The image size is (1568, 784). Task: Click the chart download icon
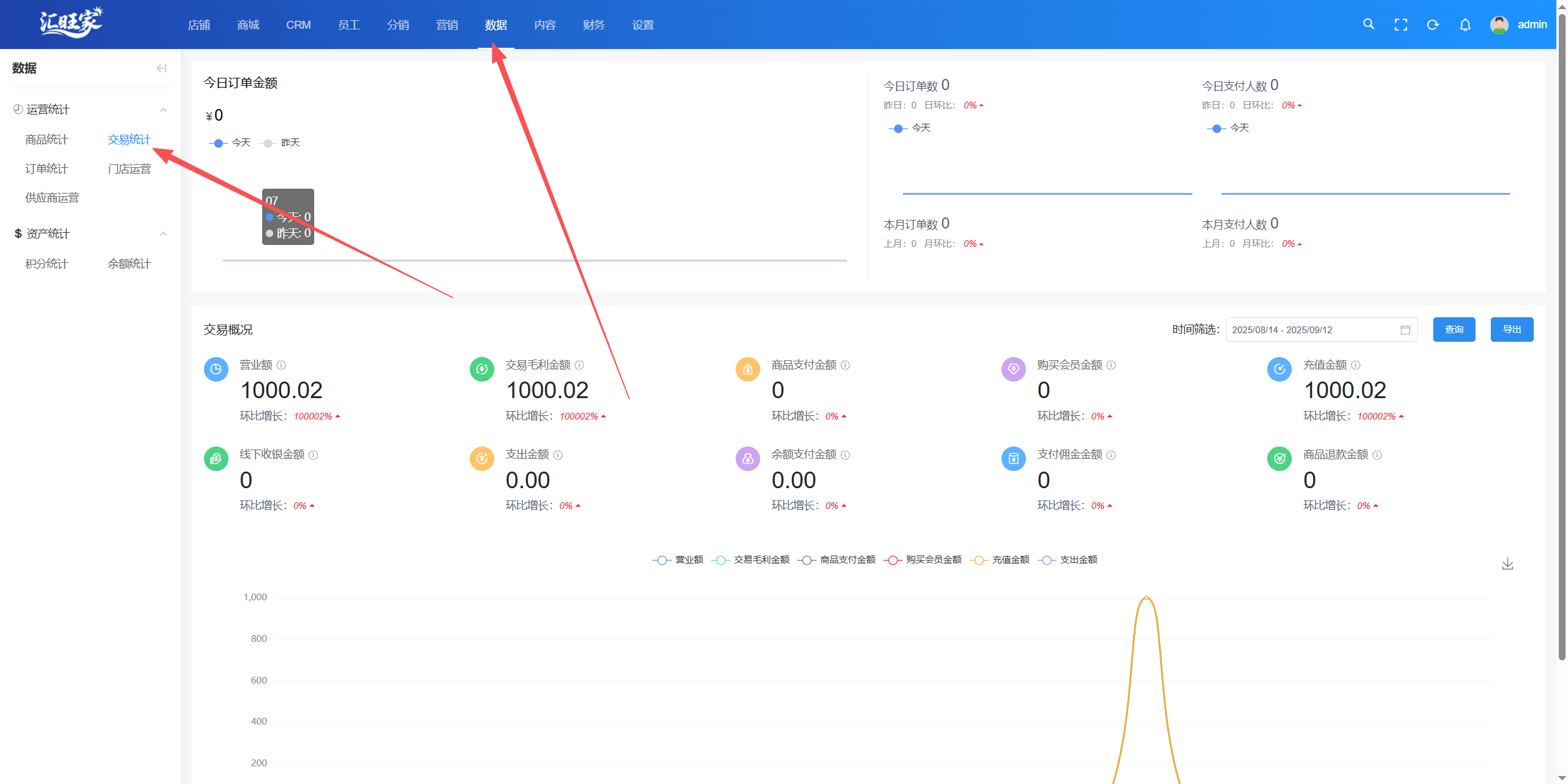click(x=1507, y=563)
